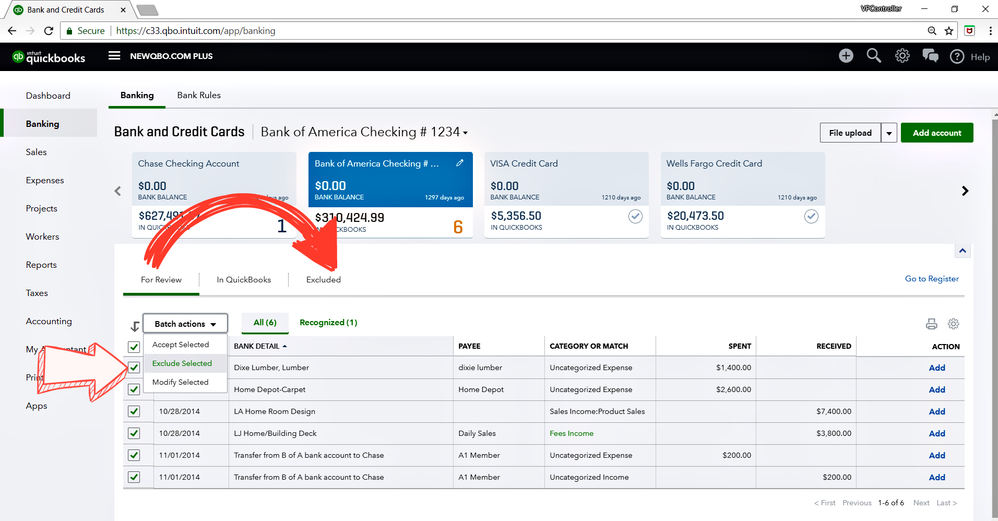Edit Bank of America card pencil icon
This screenshot has height=521, width=998.
(460, 162)
